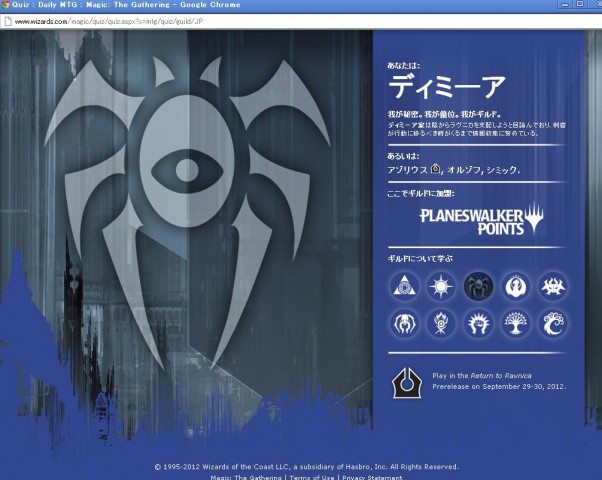Open the アゾリウス alternative guild link
The width and height of the screenshot is (602, 480).
(407, 170)
